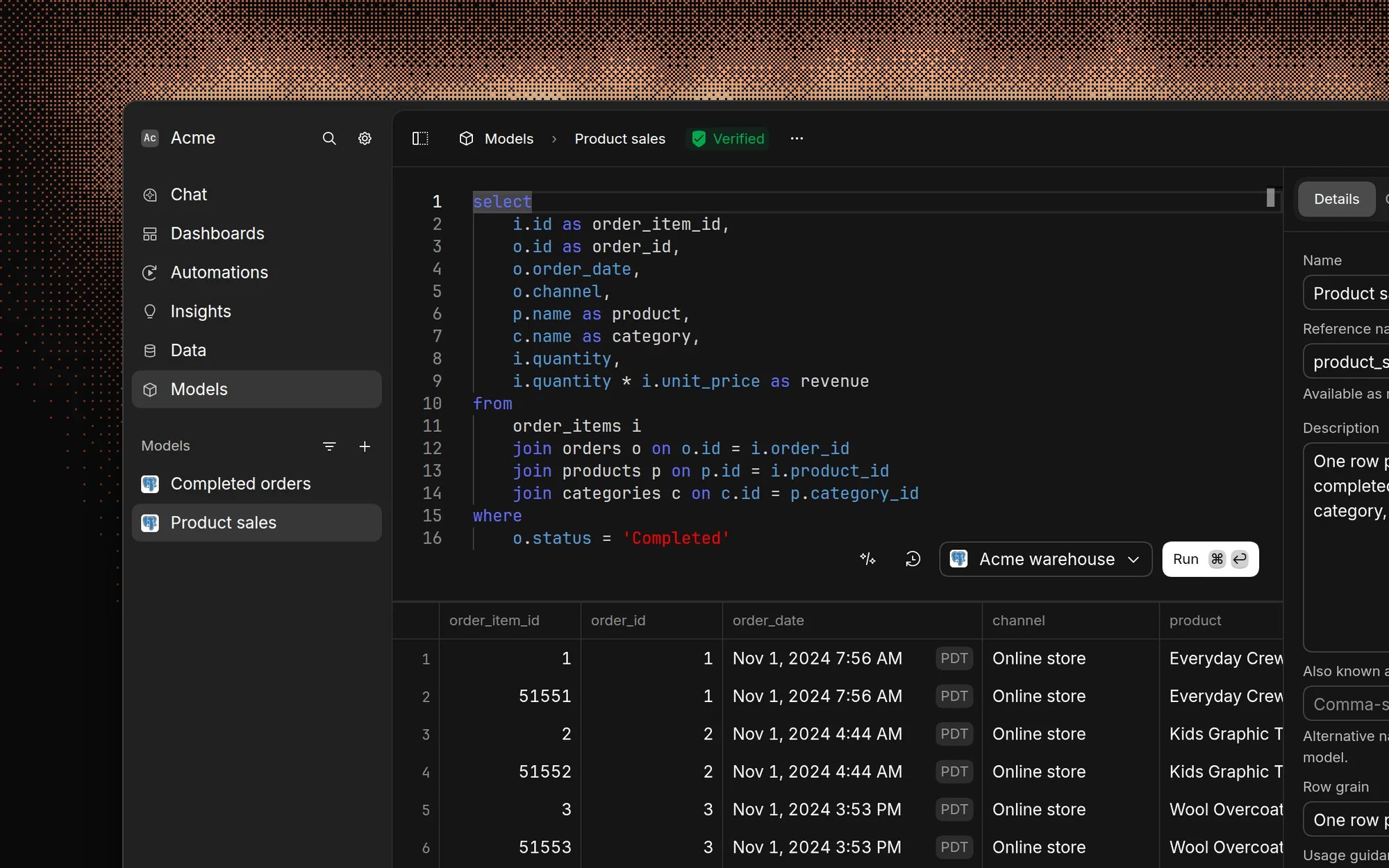This screenshot has height=868, width=1389.
Task: Open the query history icon
Action: tap(913, 559)
